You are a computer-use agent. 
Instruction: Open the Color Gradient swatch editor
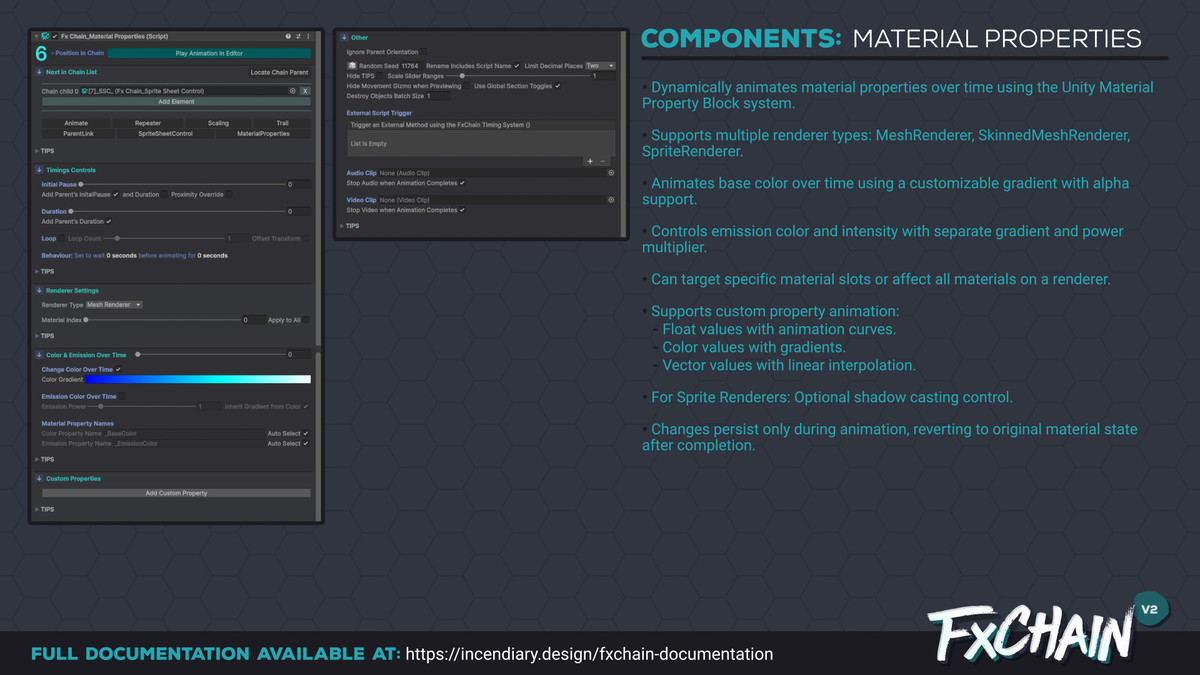(198, 380)
